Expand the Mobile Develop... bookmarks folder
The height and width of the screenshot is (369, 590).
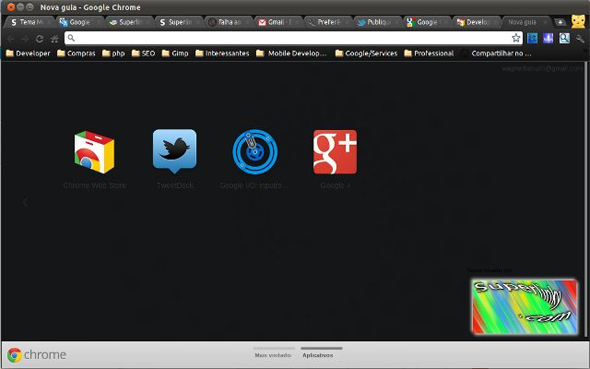click(x=291, y=53)
